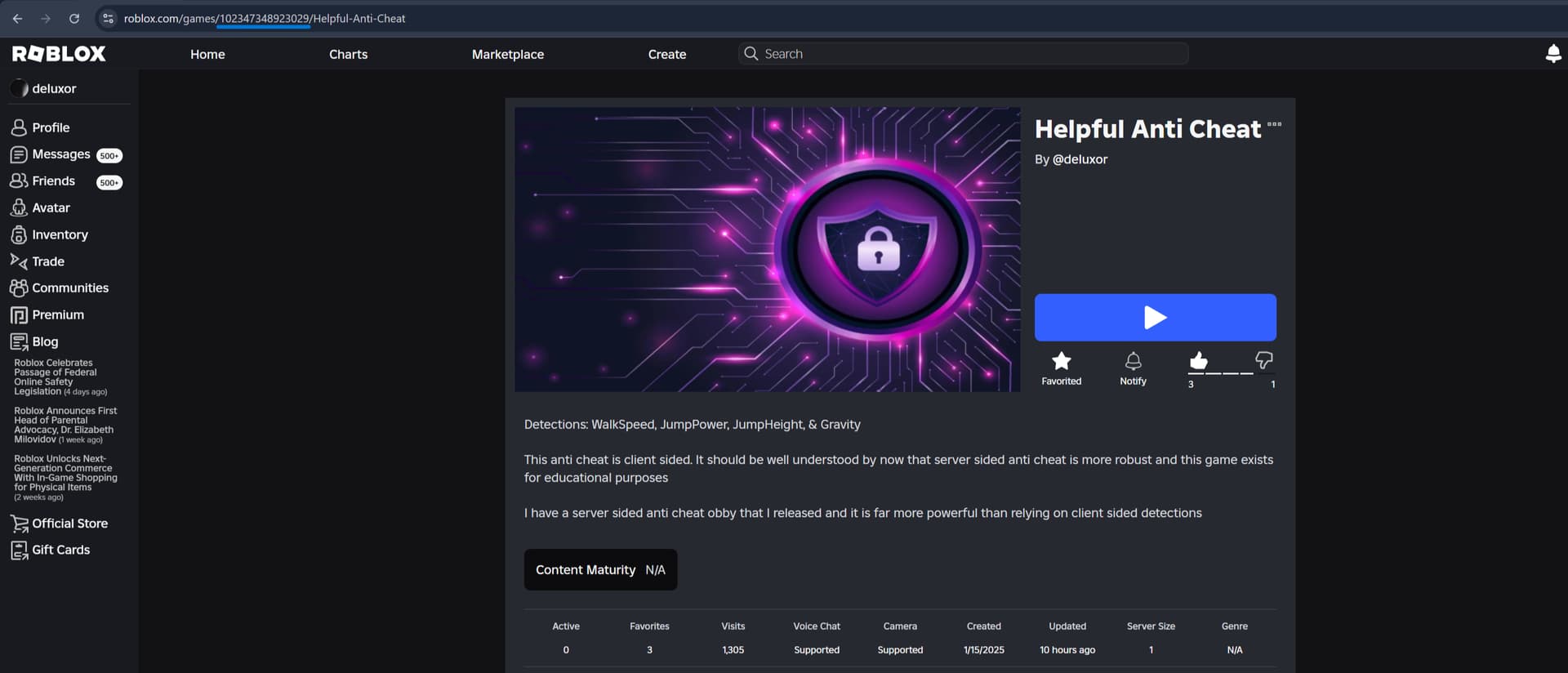Open Premium in the sidebar
Screen dimensions: 1568x673
(x=58, y=314)
